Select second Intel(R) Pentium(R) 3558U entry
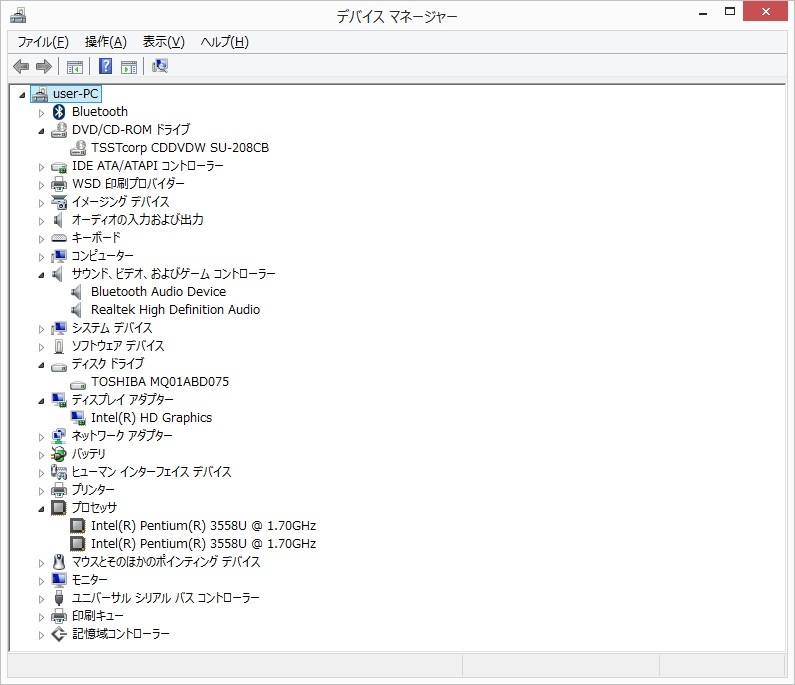Viewport: 795px width, 685px height. (203, 544)
